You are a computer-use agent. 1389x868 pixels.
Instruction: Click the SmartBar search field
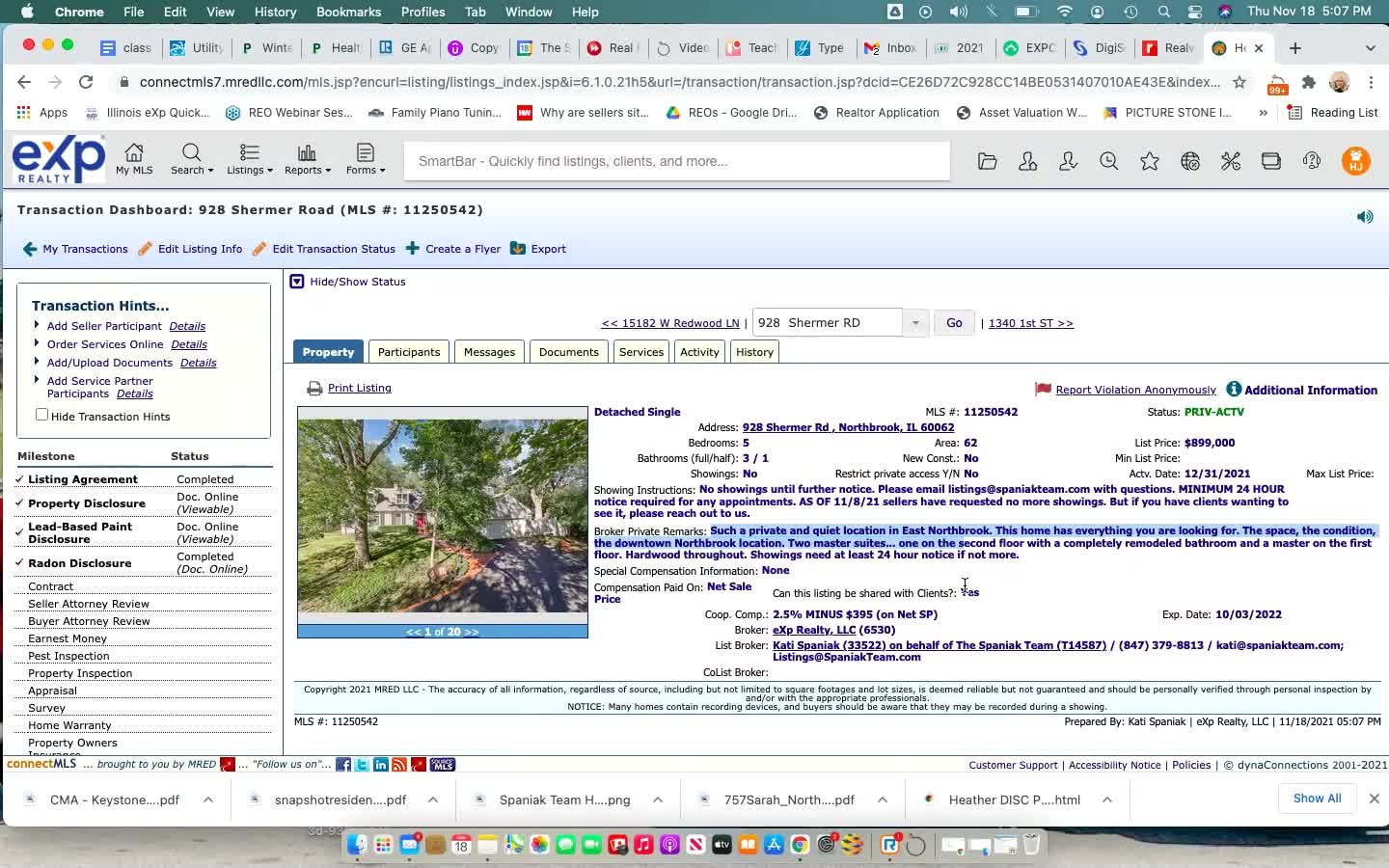point(676,161)
